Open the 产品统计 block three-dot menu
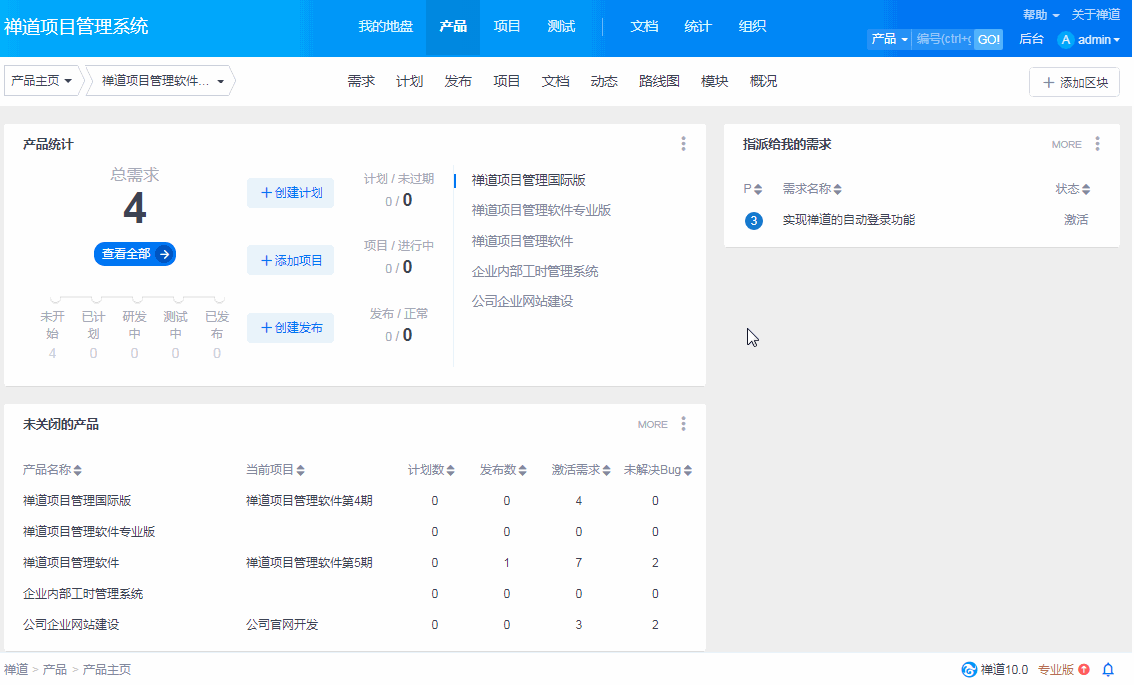Screen dimensions: 1134x685 click(683, 144)
